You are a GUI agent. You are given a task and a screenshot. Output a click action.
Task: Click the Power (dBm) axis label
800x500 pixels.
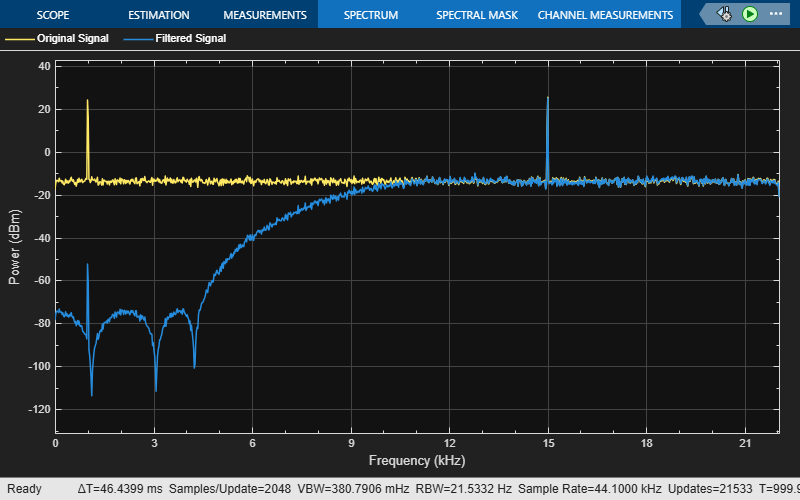(15, 247)
